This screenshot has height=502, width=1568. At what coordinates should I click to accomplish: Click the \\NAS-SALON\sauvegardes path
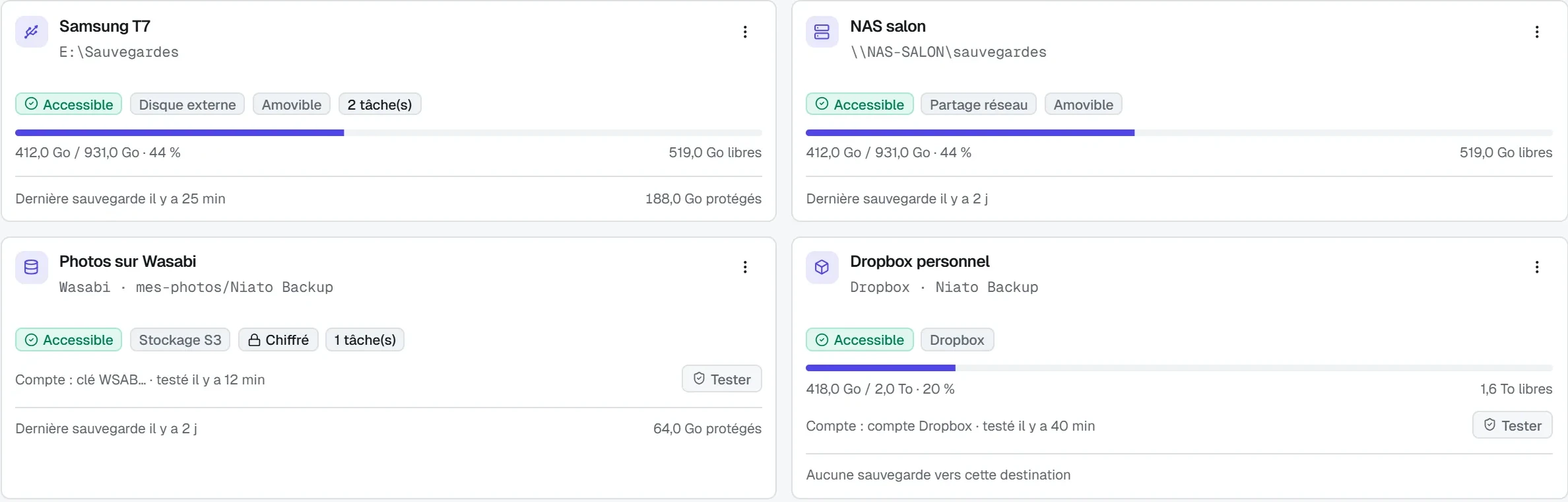click(x=948, y=52)
